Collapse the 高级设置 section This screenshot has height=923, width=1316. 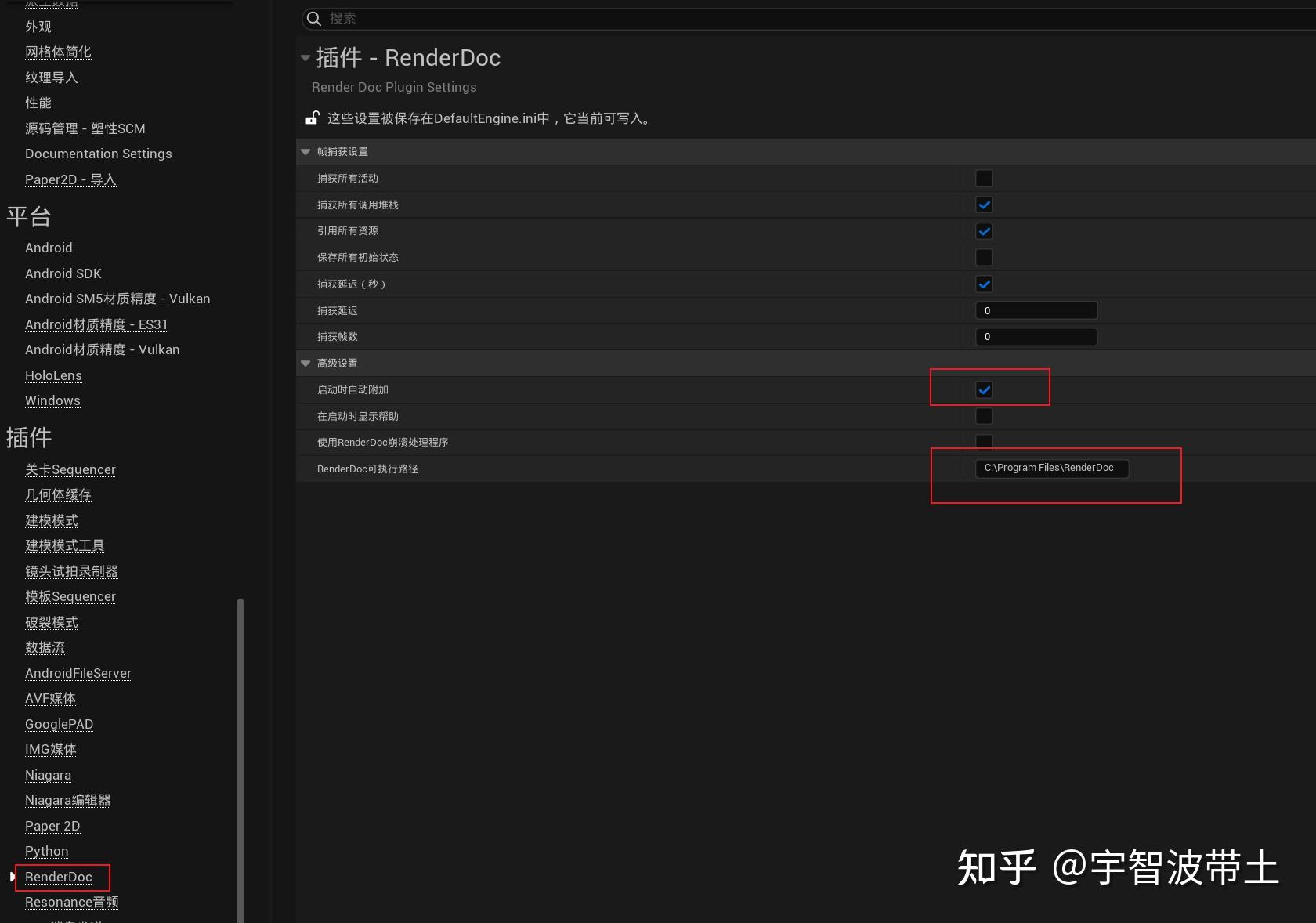point(305,363)
